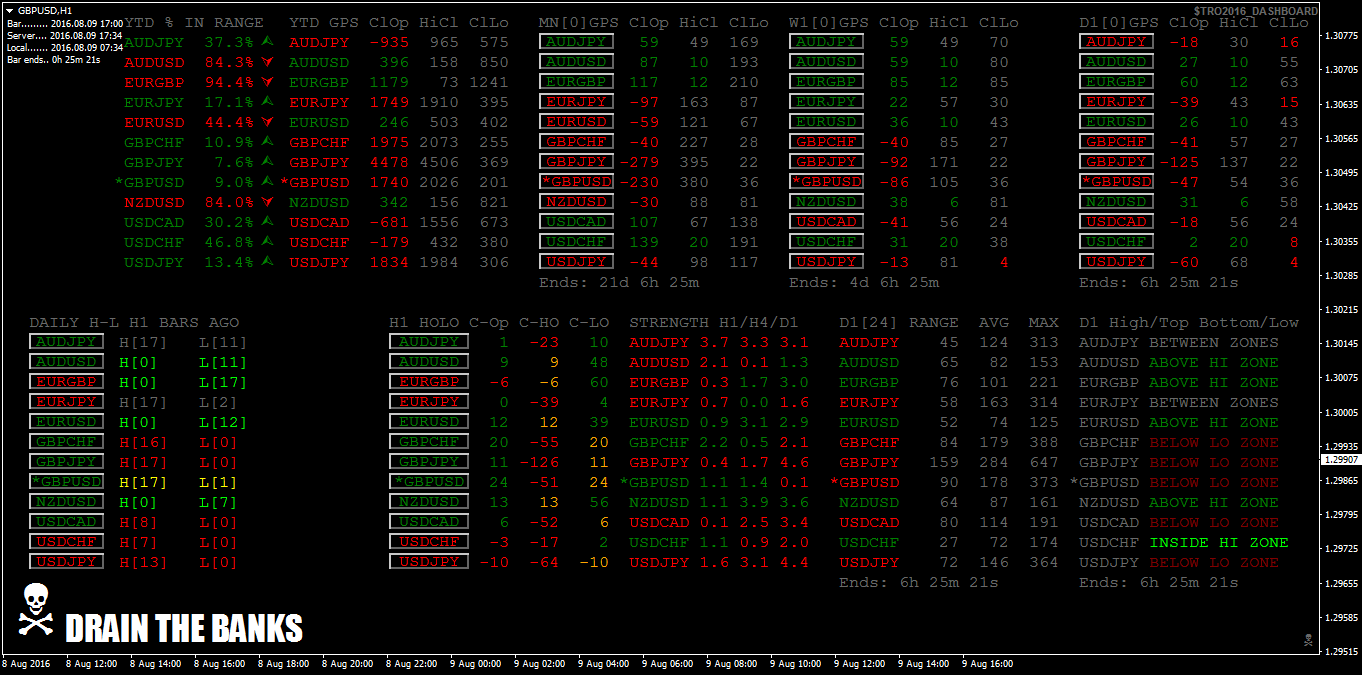Click the red down arrow beside NZDUSD 84.0%
Image resolution: width=1362 pixels, height=675 pixels.
click(267, 202)
